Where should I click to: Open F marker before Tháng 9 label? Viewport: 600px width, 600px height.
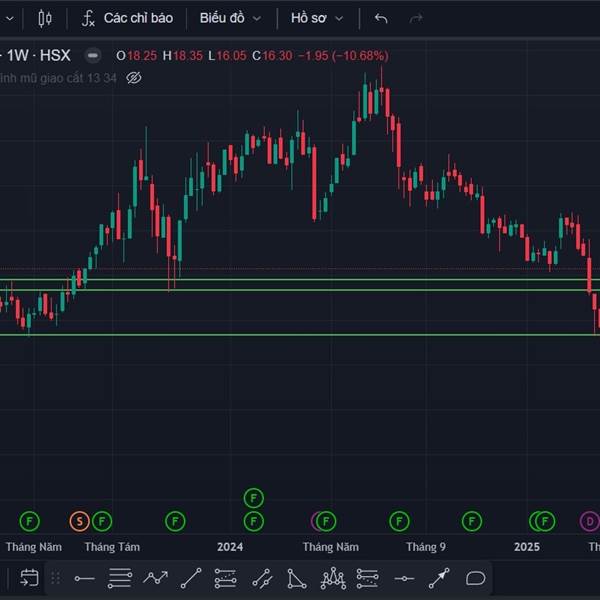click(399, 521)
